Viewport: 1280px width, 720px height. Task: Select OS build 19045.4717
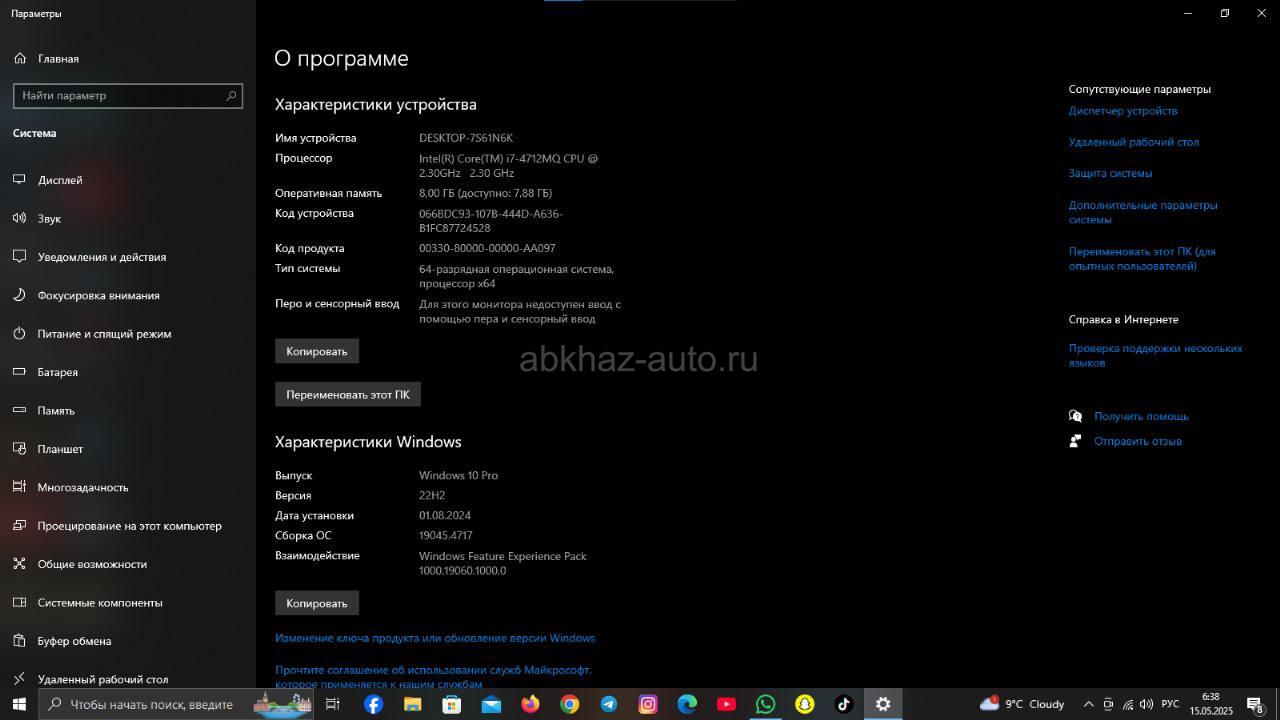click(445, 535)
